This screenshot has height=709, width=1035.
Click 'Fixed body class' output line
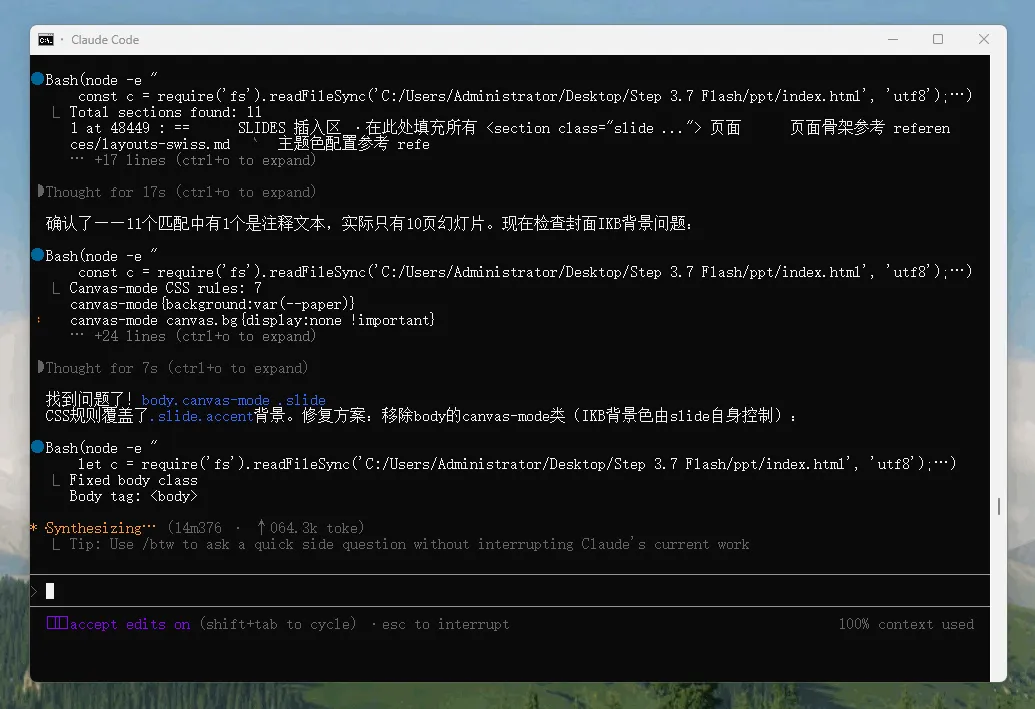click(x=133, y=480)
